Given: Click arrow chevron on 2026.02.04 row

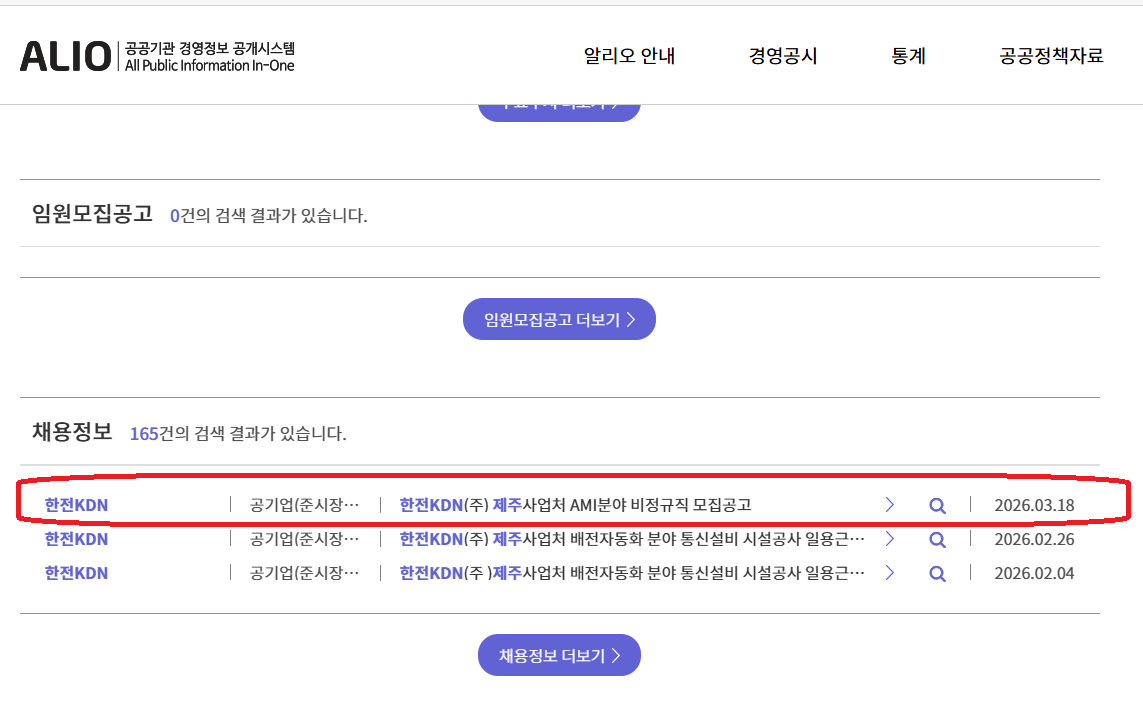Looking at the screenshot, I should (889, 573).
